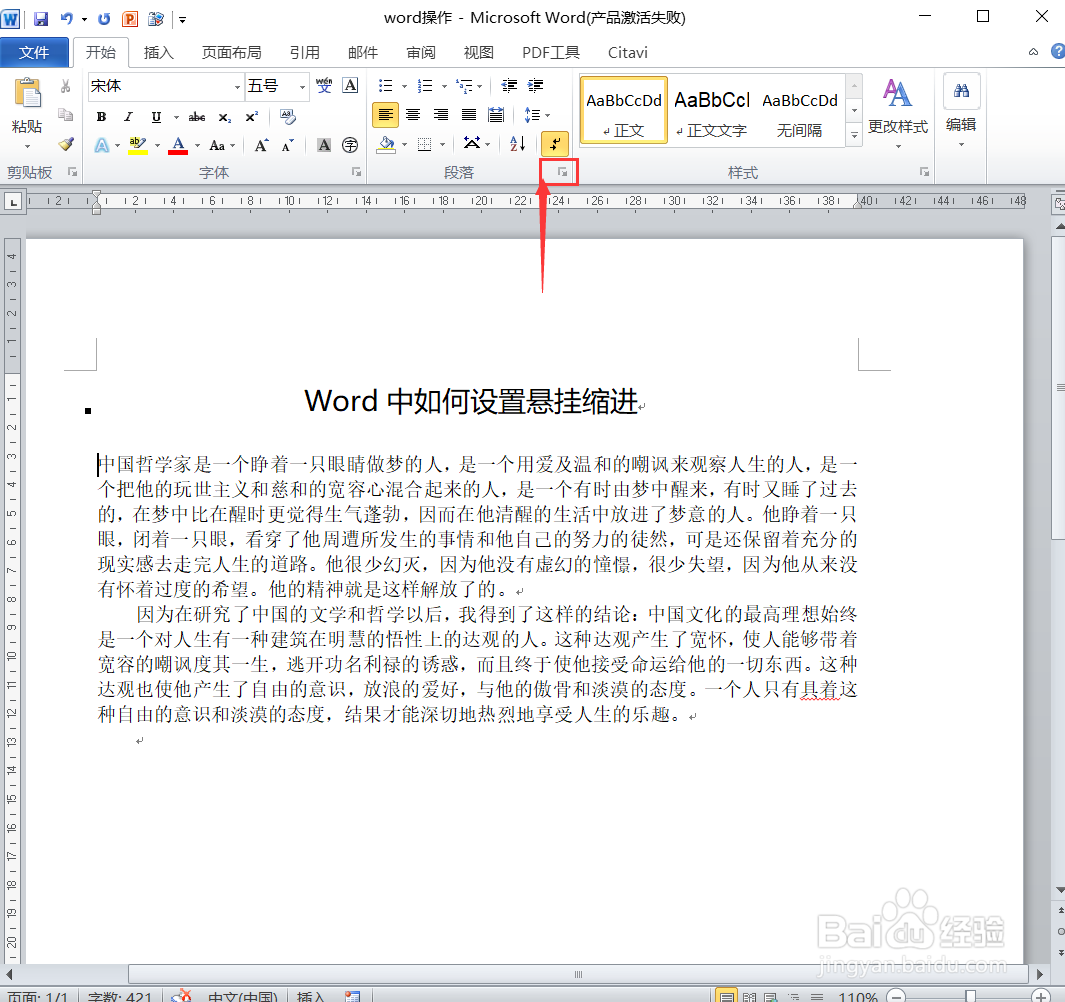The height and width of the screenshot is (1002, 1065).
Task: Toggle Bold formatting
Action: [x=101, y=117]
